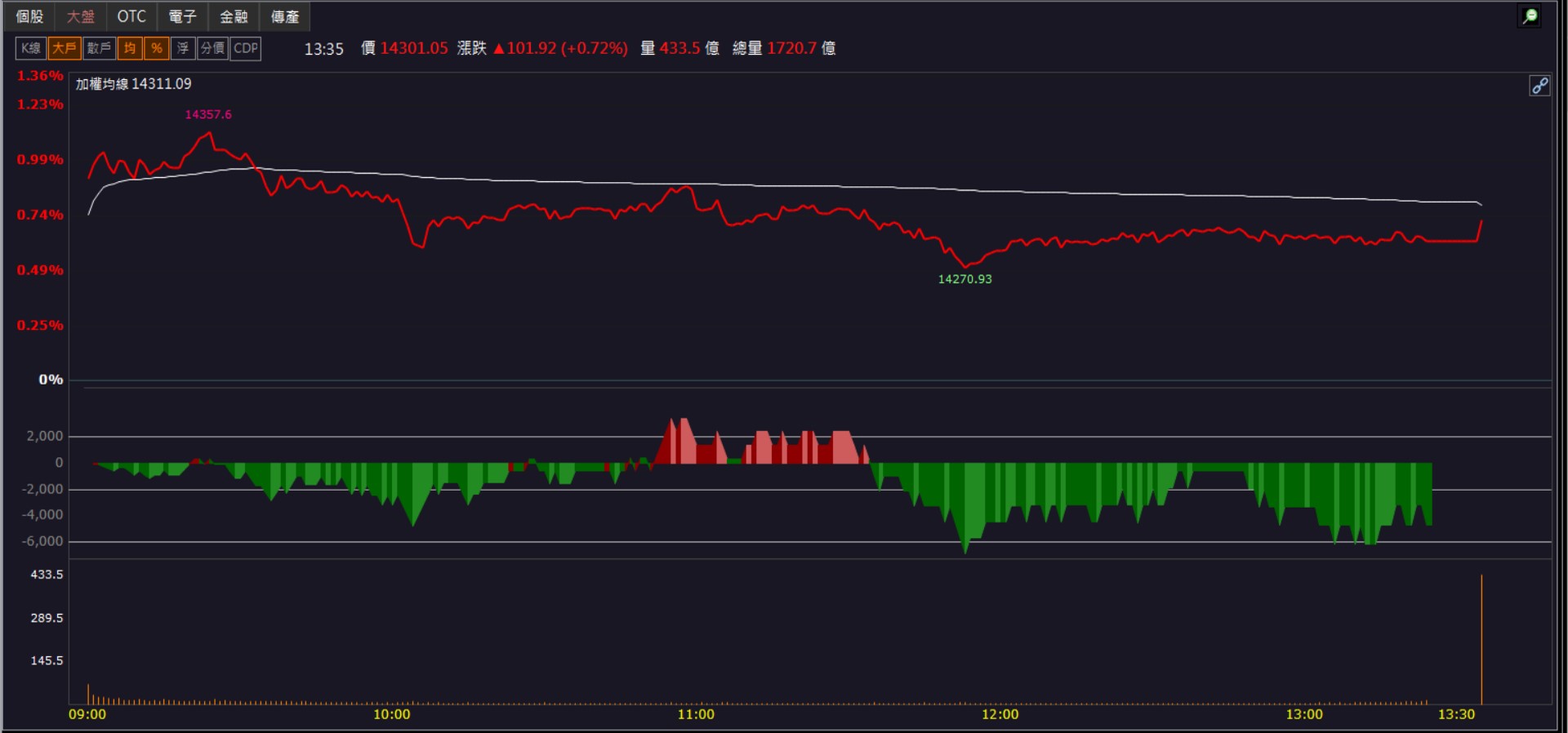
Task: Select the 傳產 sector tab
Action: [x=285, y=16]
